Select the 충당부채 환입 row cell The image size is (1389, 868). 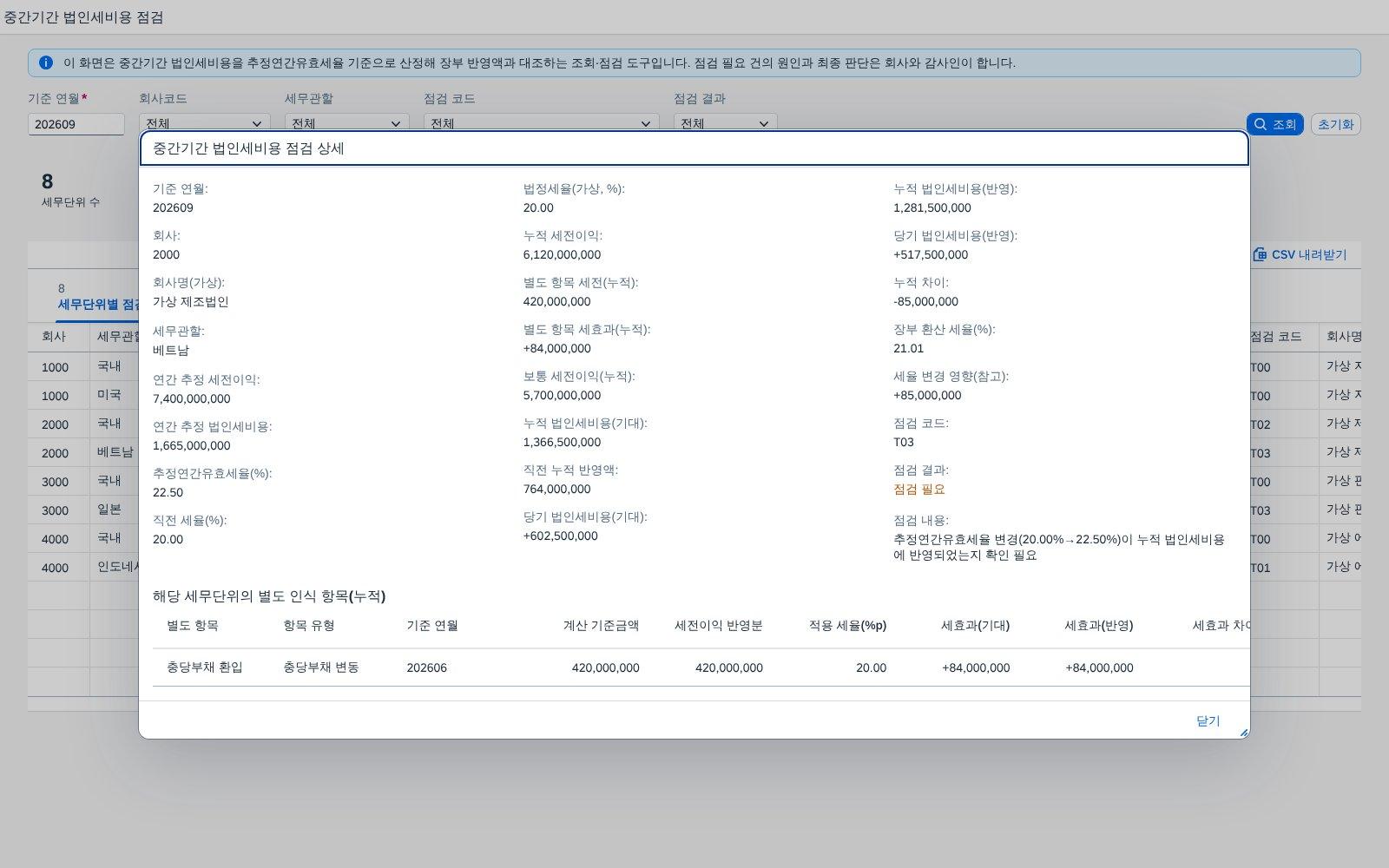click(205, 667)
